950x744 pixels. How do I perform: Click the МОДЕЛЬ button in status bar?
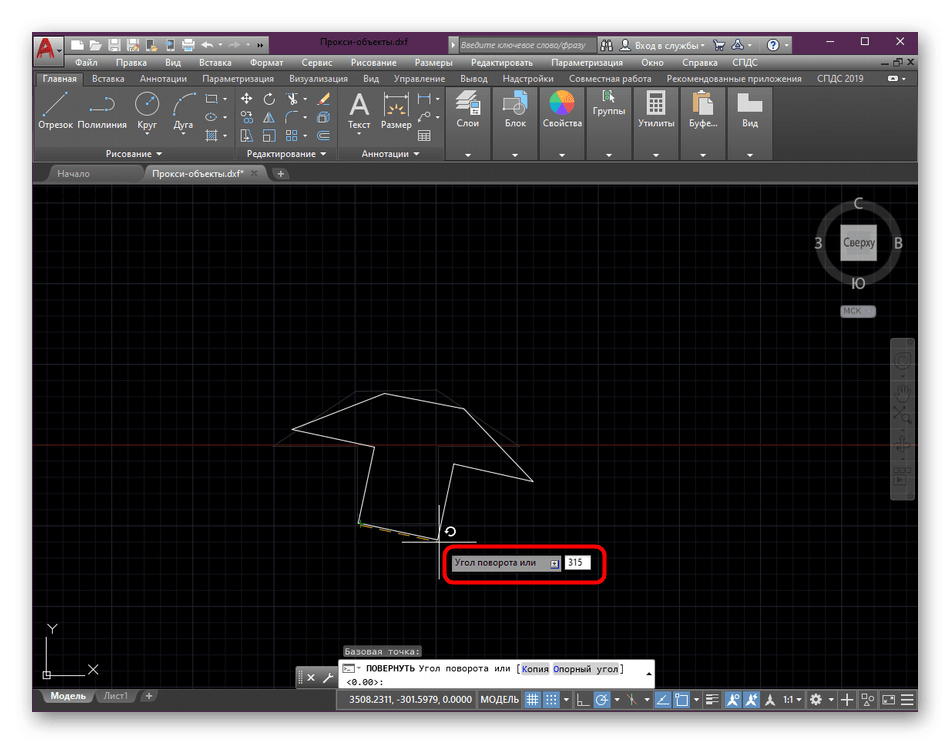(x=499, y=700)
